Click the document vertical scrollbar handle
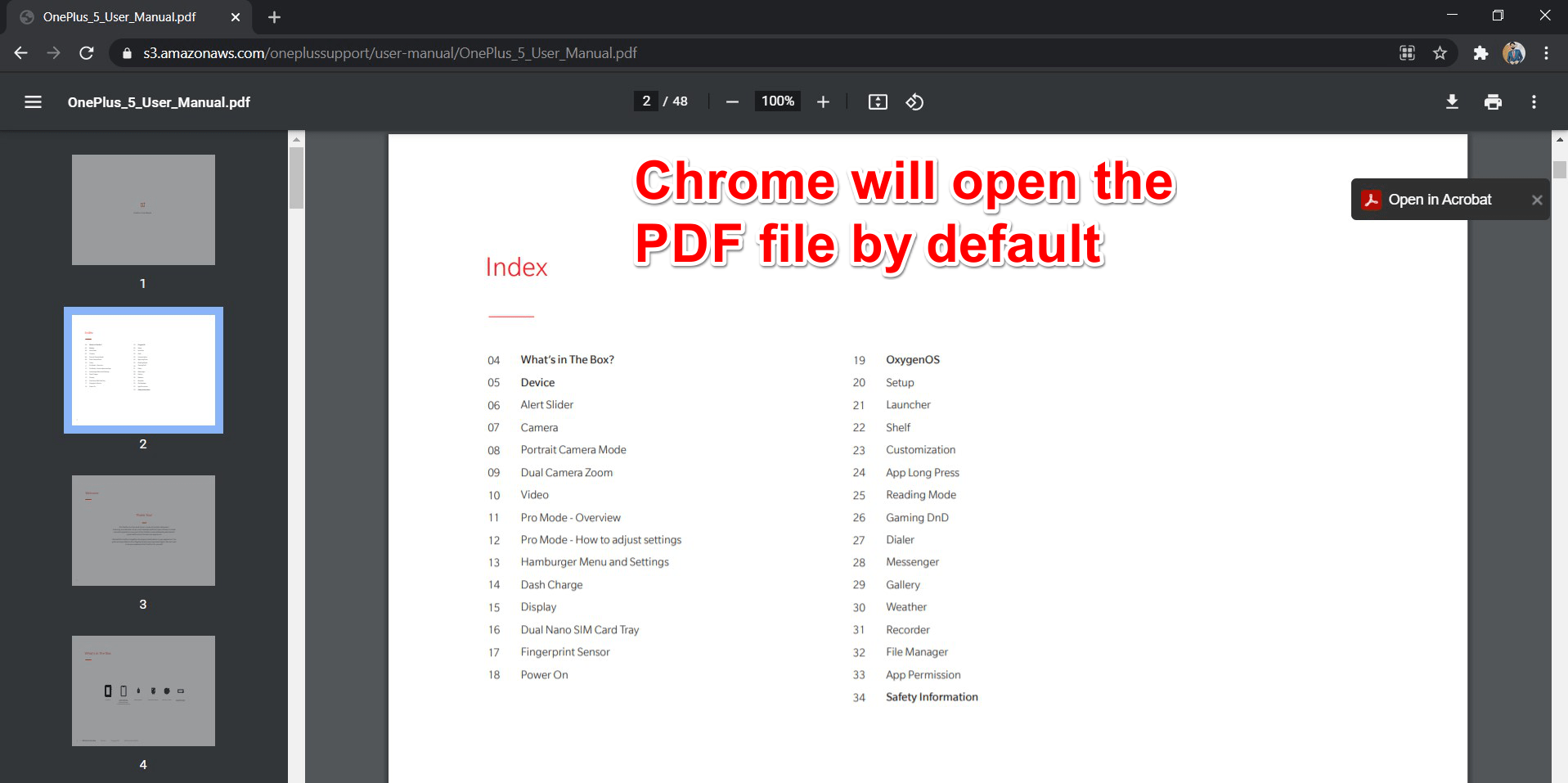Image resolution: width=1568 pixels, height=783 pixels. (1560, 170)
